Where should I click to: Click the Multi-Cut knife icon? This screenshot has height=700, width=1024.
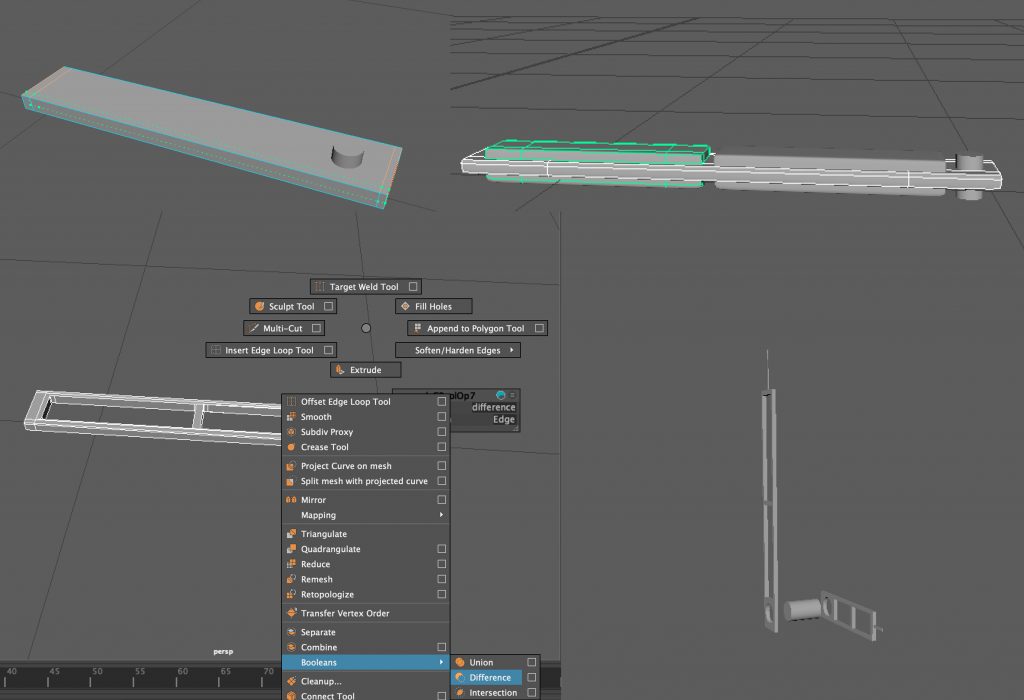(253, 328)
